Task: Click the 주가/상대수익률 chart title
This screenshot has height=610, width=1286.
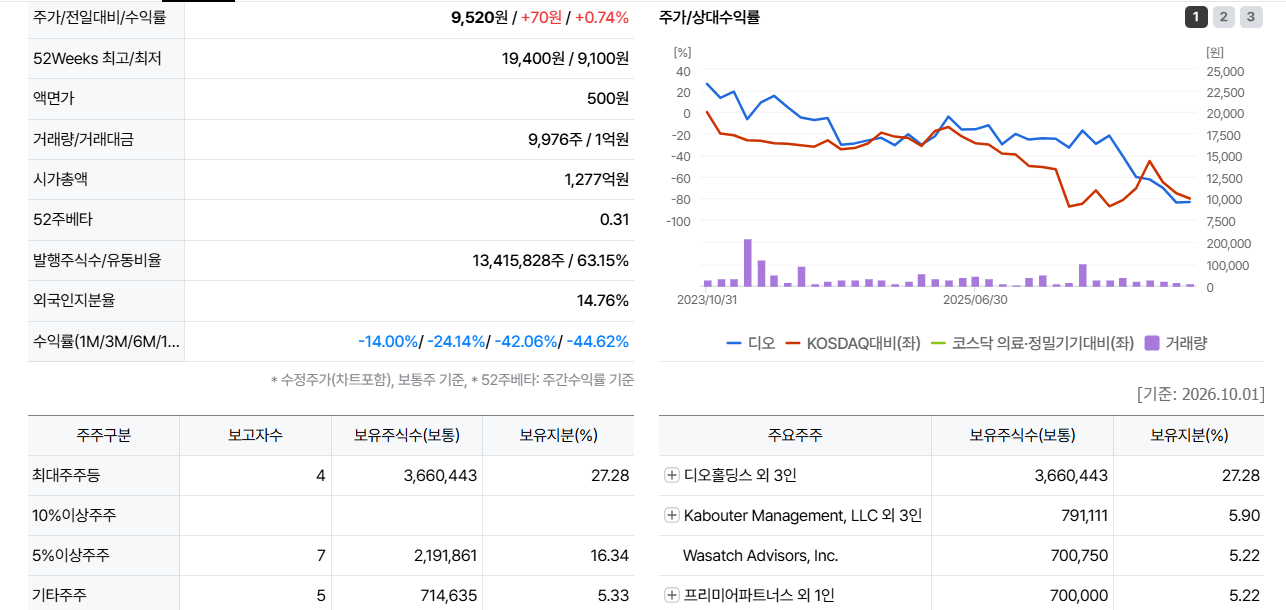Action: coord(710,17)
